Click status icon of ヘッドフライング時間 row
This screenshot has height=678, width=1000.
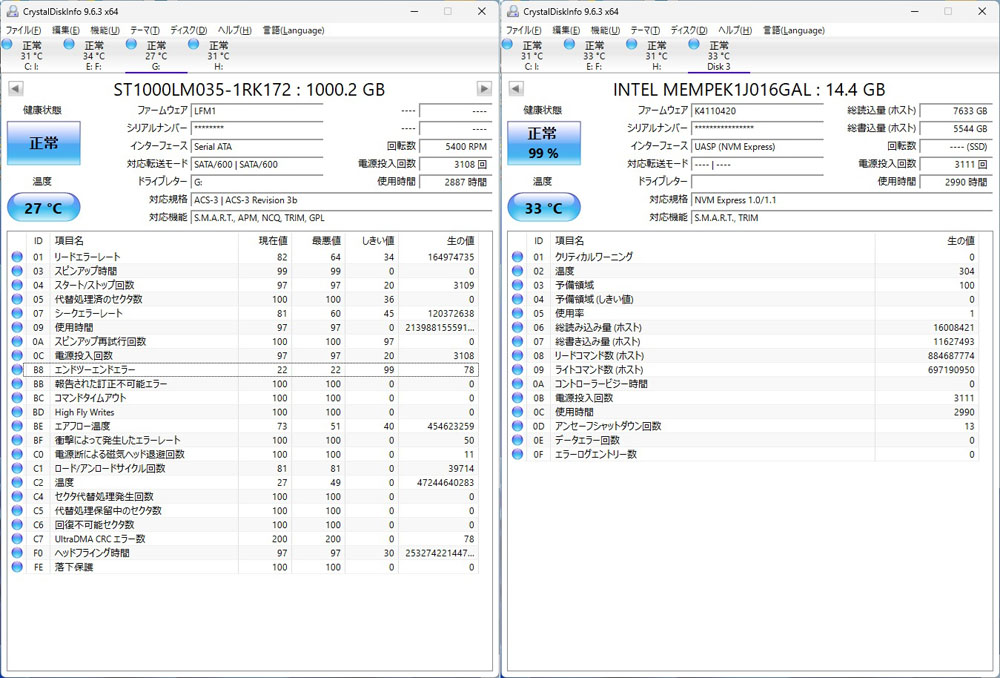(x=17, y=553)
